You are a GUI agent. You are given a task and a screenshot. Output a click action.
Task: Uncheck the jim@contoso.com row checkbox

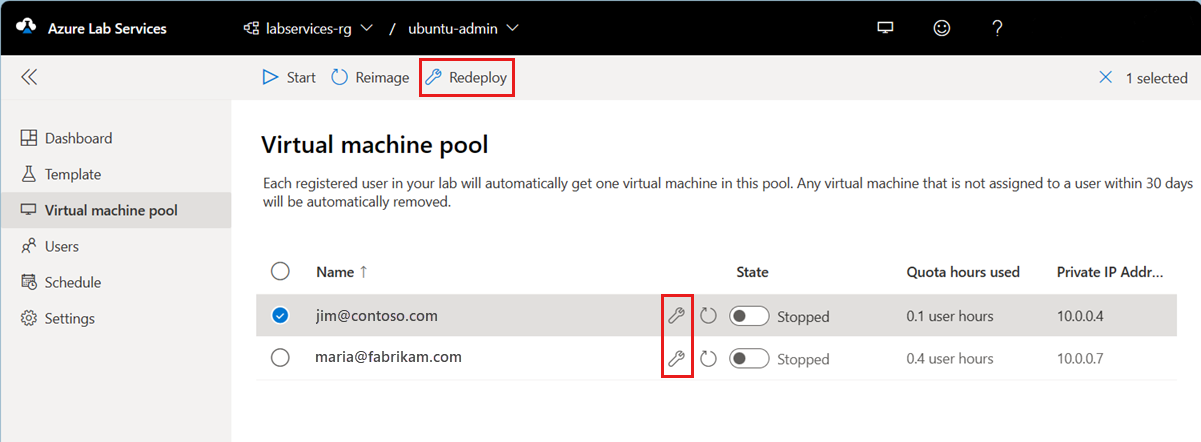point(280,316)
